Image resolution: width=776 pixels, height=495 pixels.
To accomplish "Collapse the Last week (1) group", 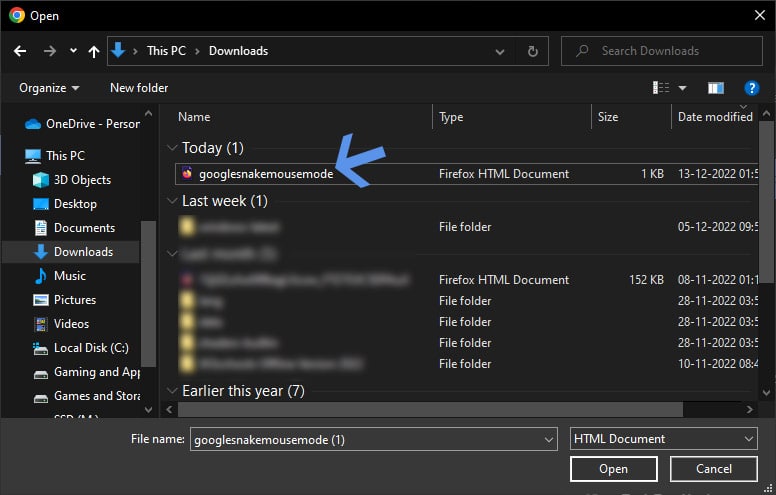I will coord(172,200).
